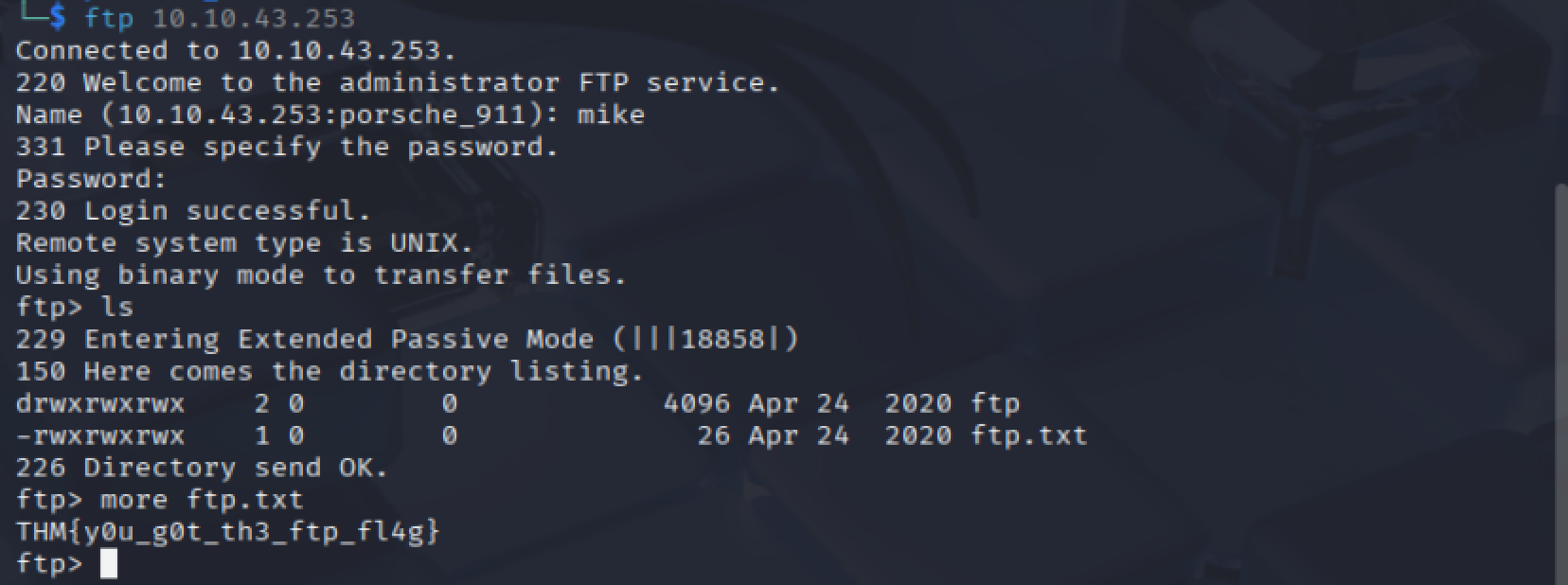Click the "220 Welcome to the administrator FTP service" banner
The image size is (1568, 585).
click(x=398, y=82)
